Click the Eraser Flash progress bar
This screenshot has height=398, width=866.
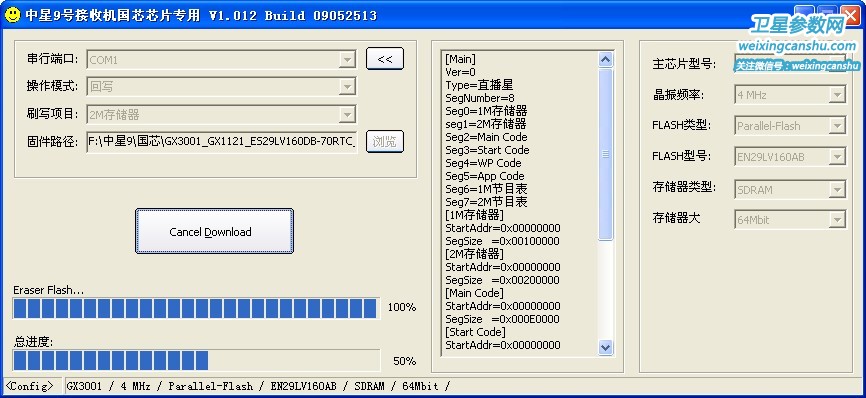point(196,308)
